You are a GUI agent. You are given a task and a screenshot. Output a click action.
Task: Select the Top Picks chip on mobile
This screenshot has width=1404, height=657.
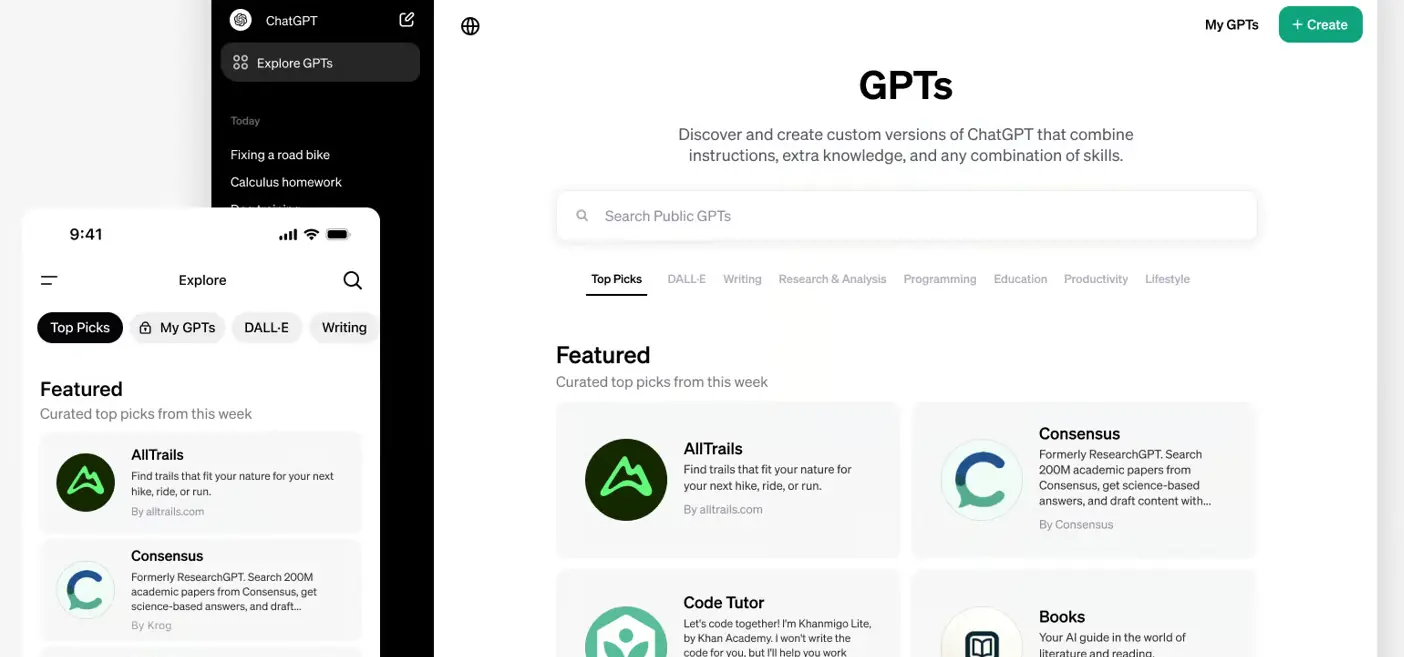pos(80,328)
